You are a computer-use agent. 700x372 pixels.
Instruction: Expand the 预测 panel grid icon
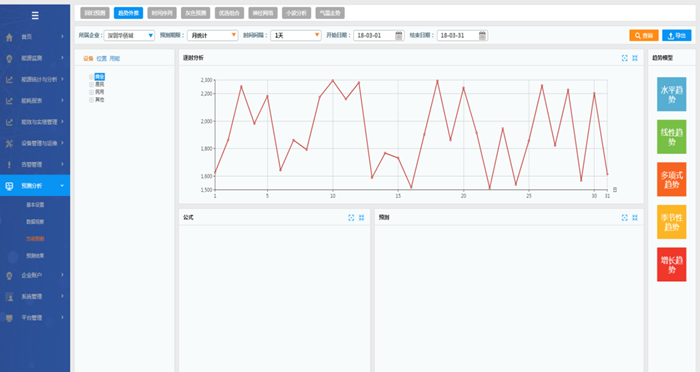point(635,217)
